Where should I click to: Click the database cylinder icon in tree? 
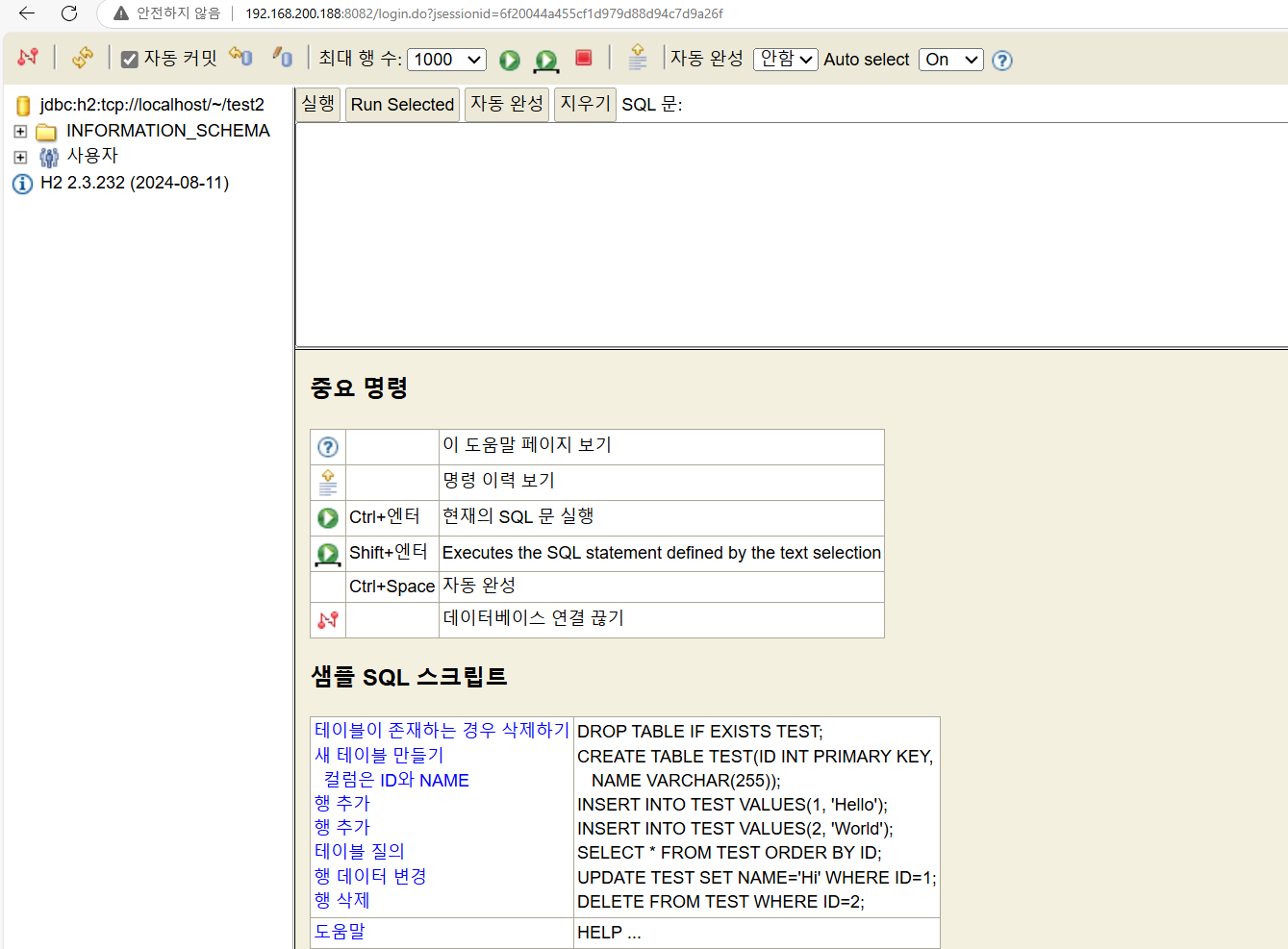pyautogui.click(x=23, y=105)
